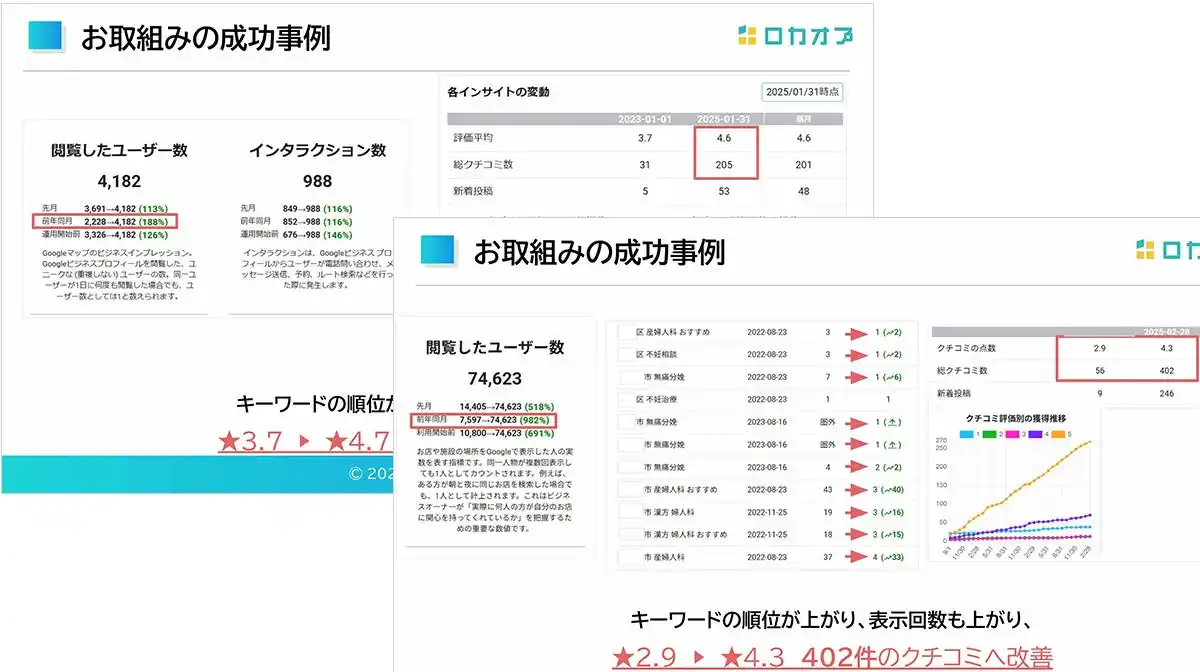Click the 区 不妊治療 keyword row
This screenshot has height=672, width=1200.
coord(760,399)
